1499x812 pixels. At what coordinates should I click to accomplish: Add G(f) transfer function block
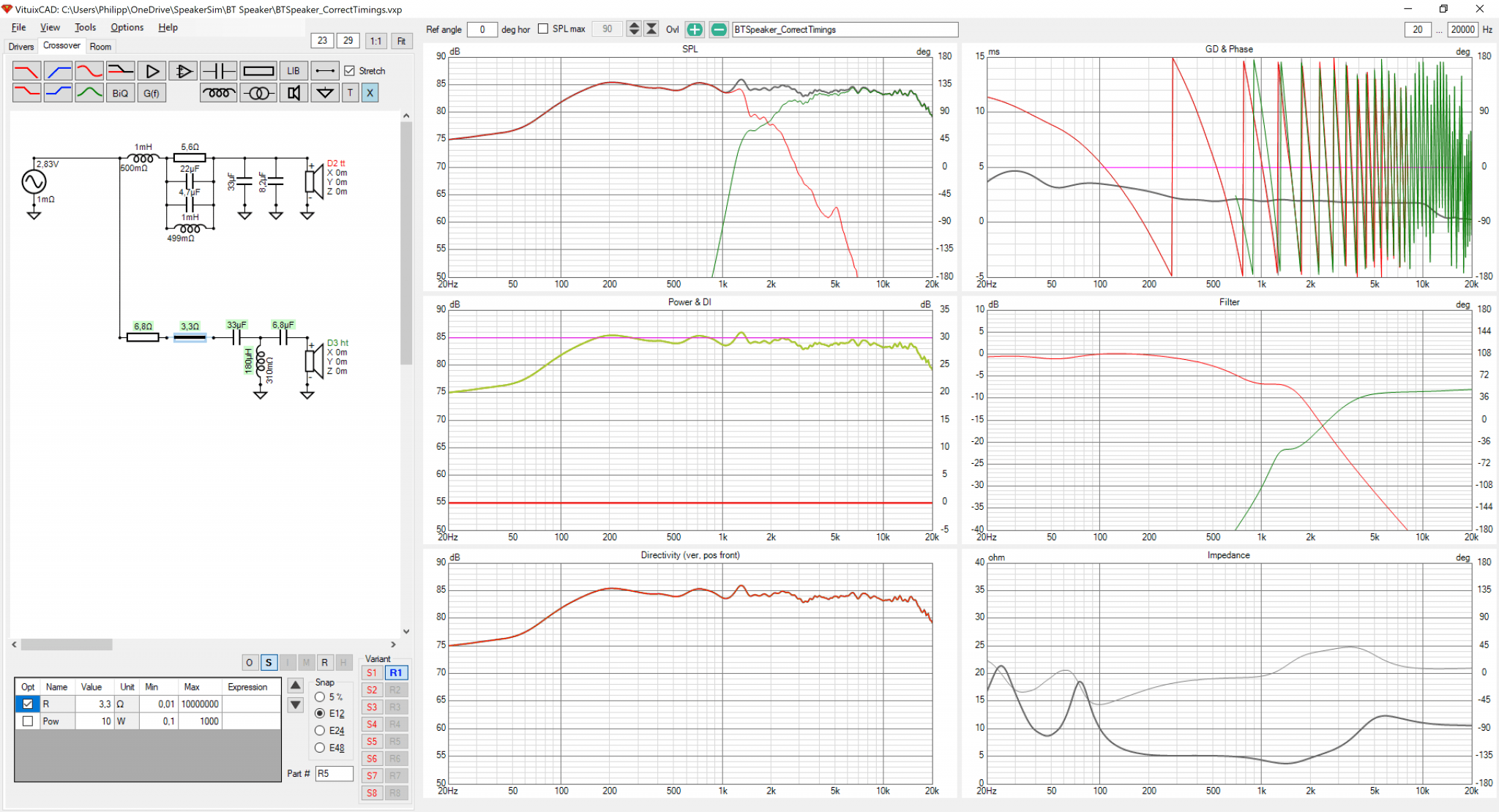(x=152, y=93)
